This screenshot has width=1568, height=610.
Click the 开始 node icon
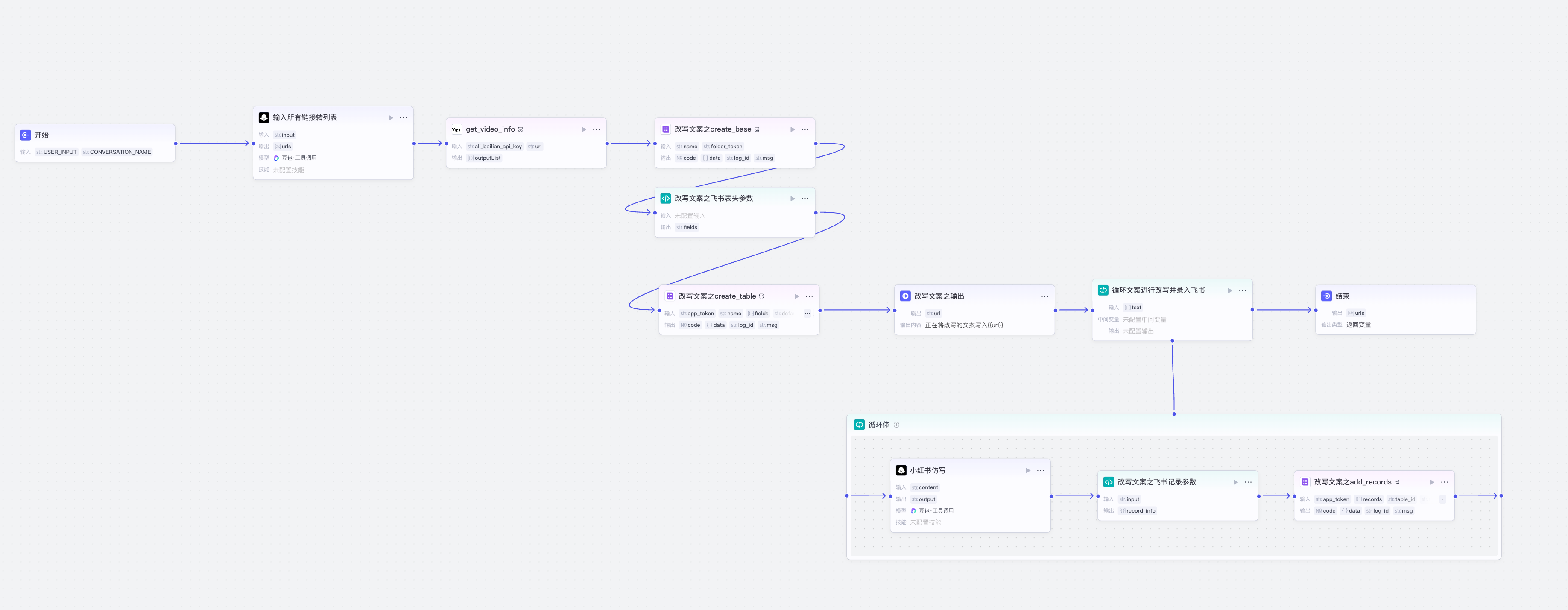26,135
